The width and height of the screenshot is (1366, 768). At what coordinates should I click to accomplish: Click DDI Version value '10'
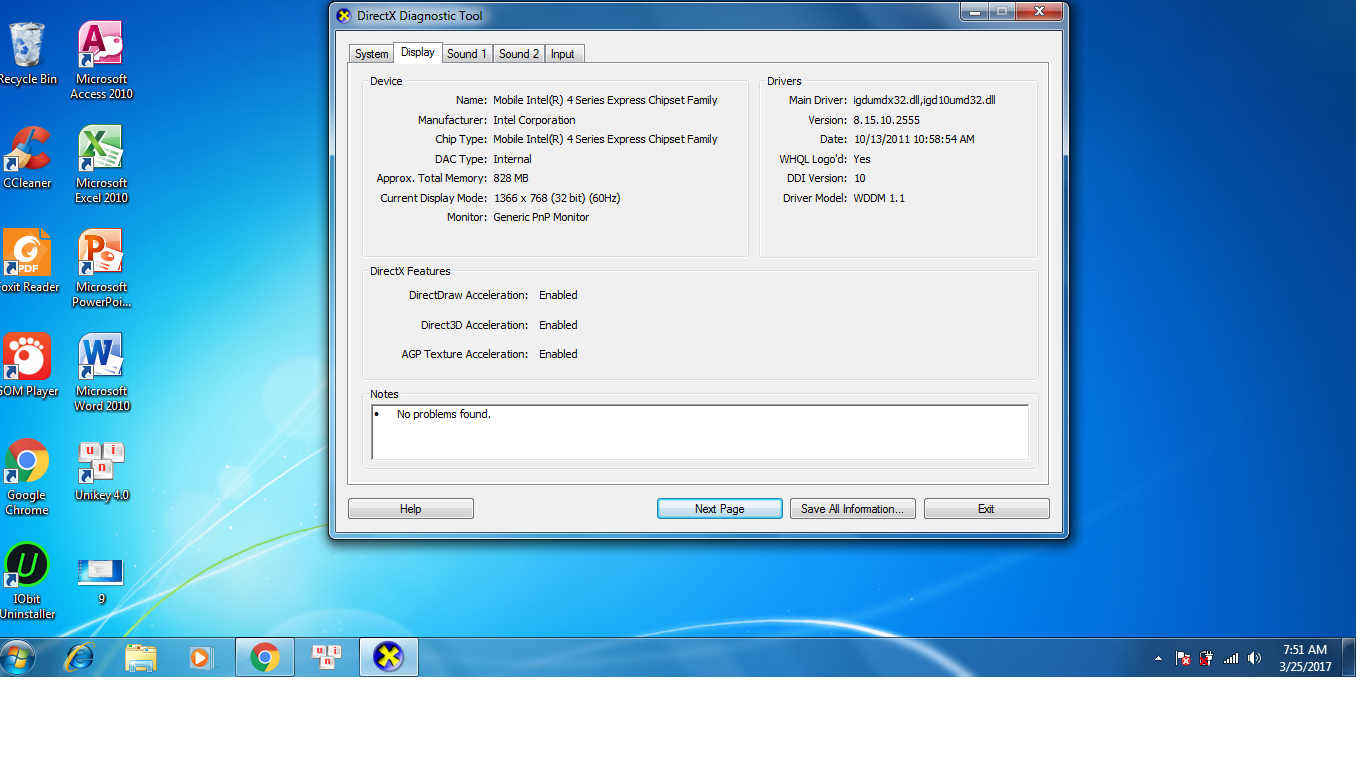click(859, 178)
